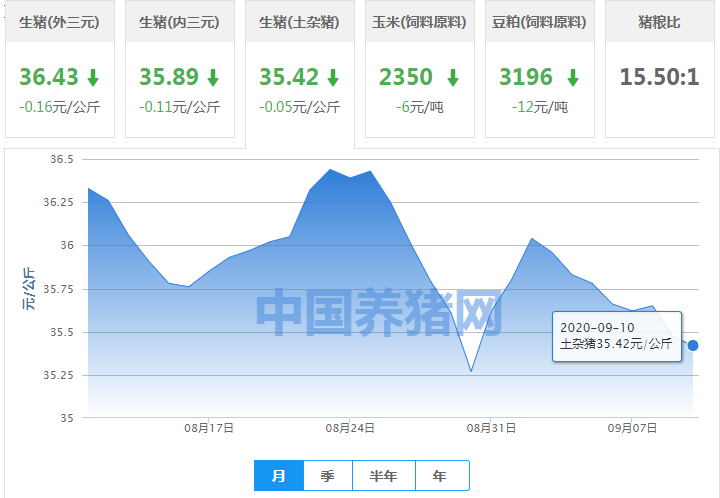Open the 猪粮比 ratio tab
Screen dimensions: 720x498
click(x=660, y=21)
